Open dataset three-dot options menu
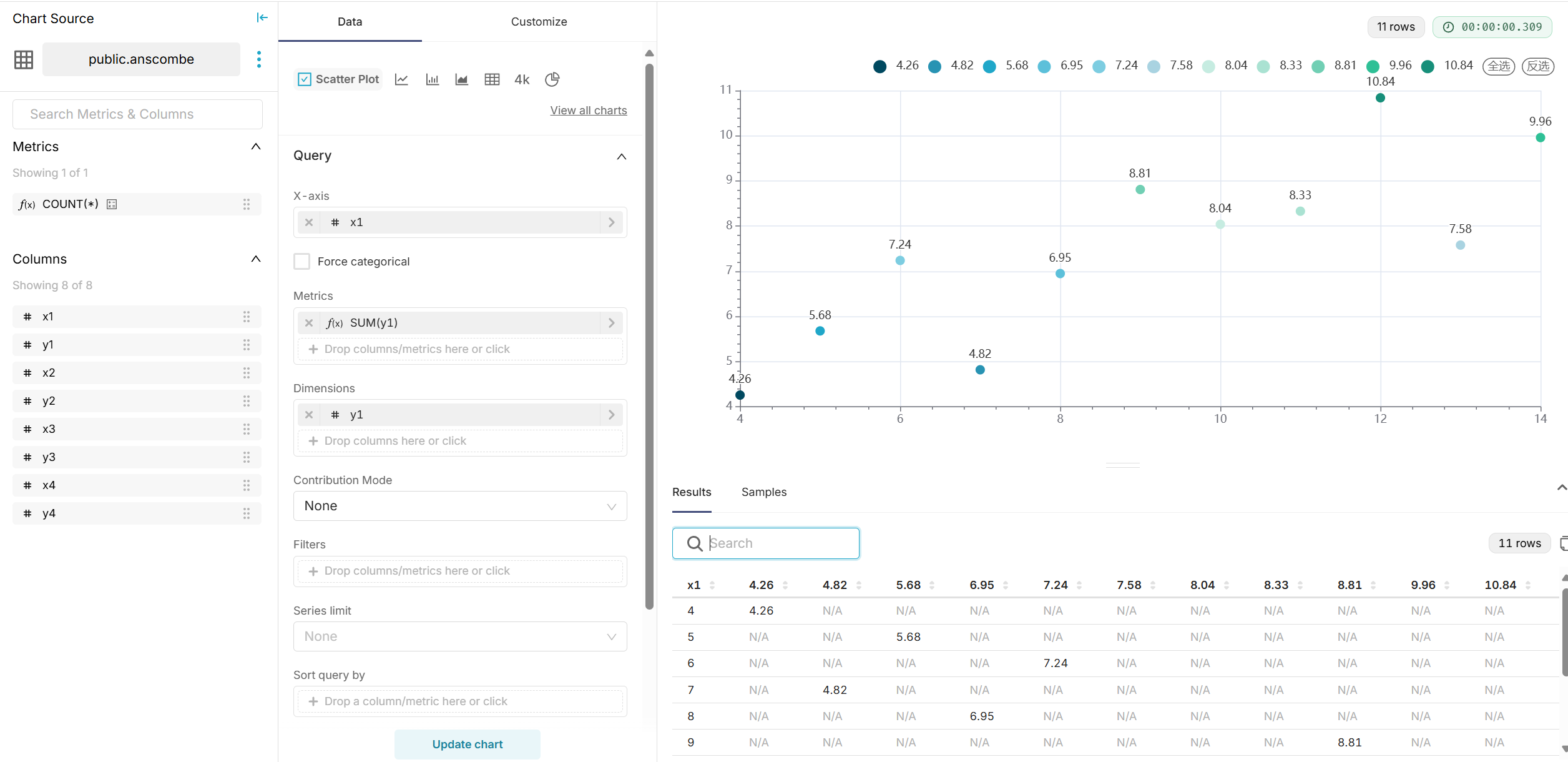The height and width of the screenshot is (762, 1568). coord(259,59)
